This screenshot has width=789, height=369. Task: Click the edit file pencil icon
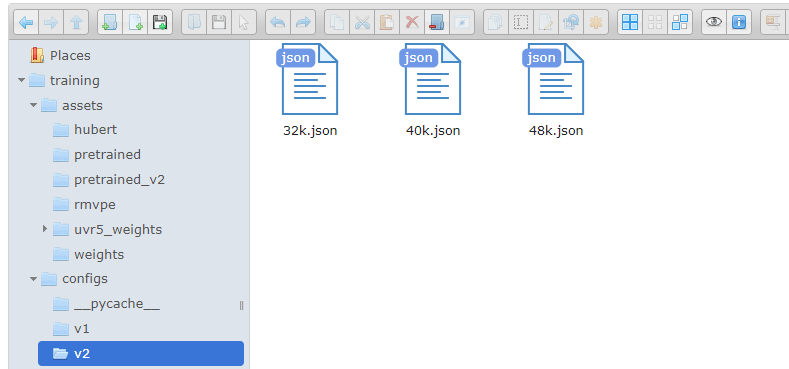(x=546, y=22)
